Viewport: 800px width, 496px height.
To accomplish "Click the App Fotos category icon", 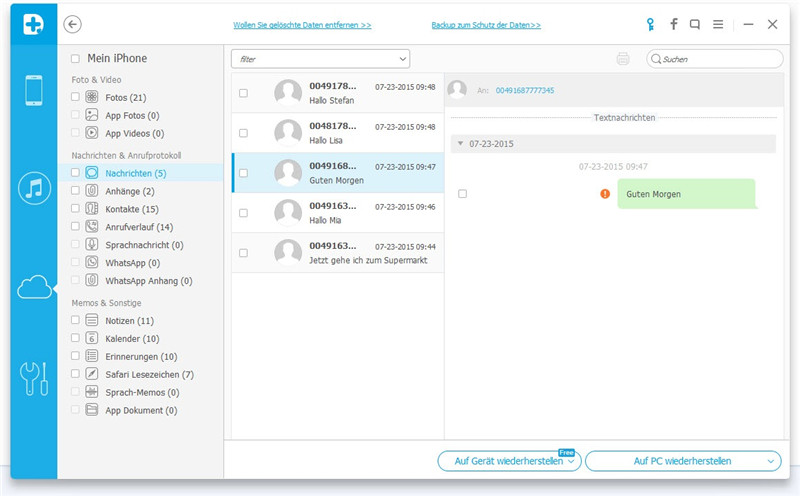I will [92, 115].
